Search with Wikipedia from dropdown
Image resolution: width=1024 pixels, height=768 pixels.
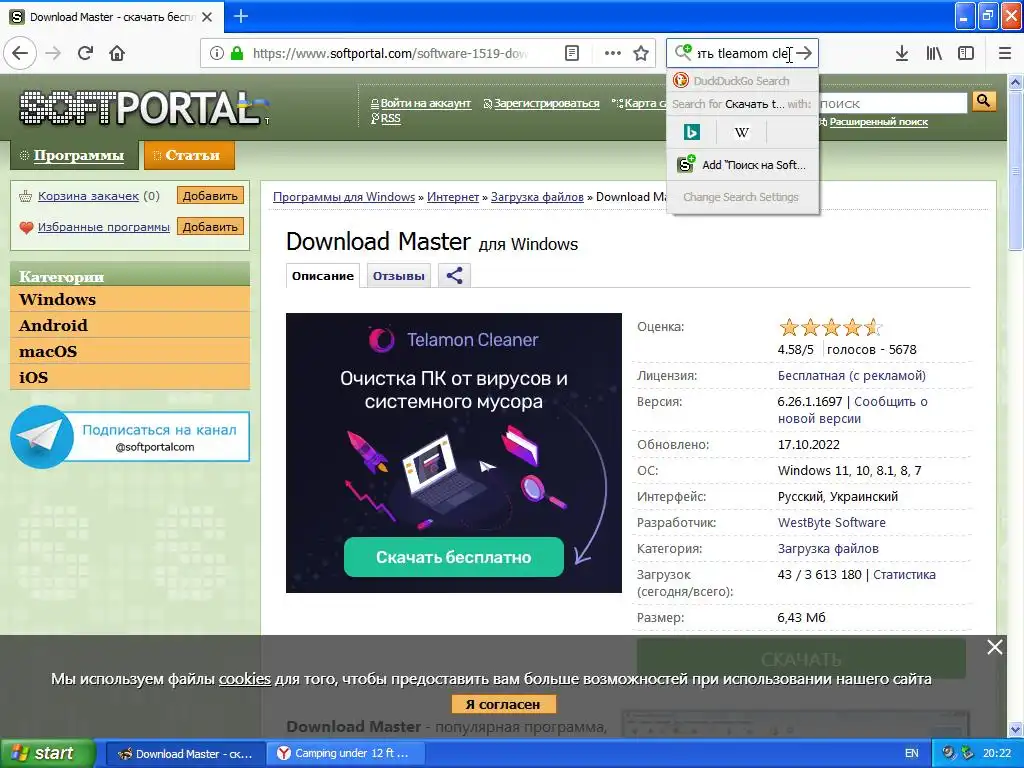click(741, 133)
